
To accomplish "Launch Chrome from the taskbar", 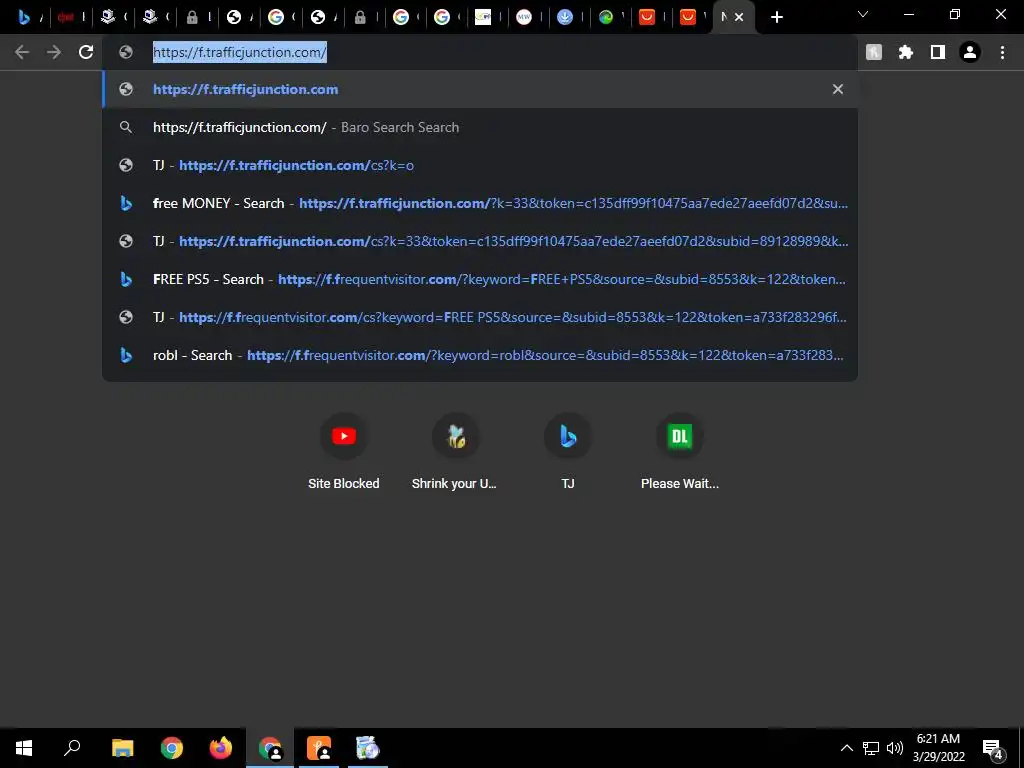I will (172, 748).
